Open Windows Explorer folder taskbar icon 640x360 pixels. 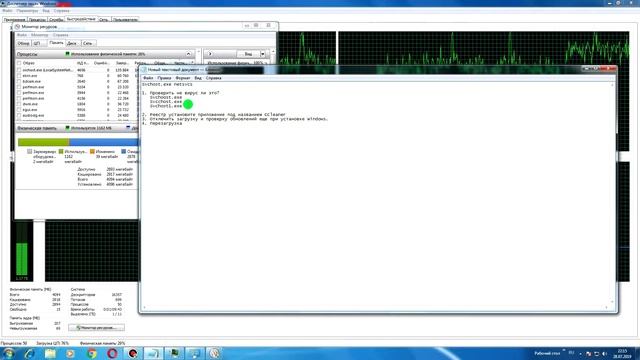coord(50,353)
